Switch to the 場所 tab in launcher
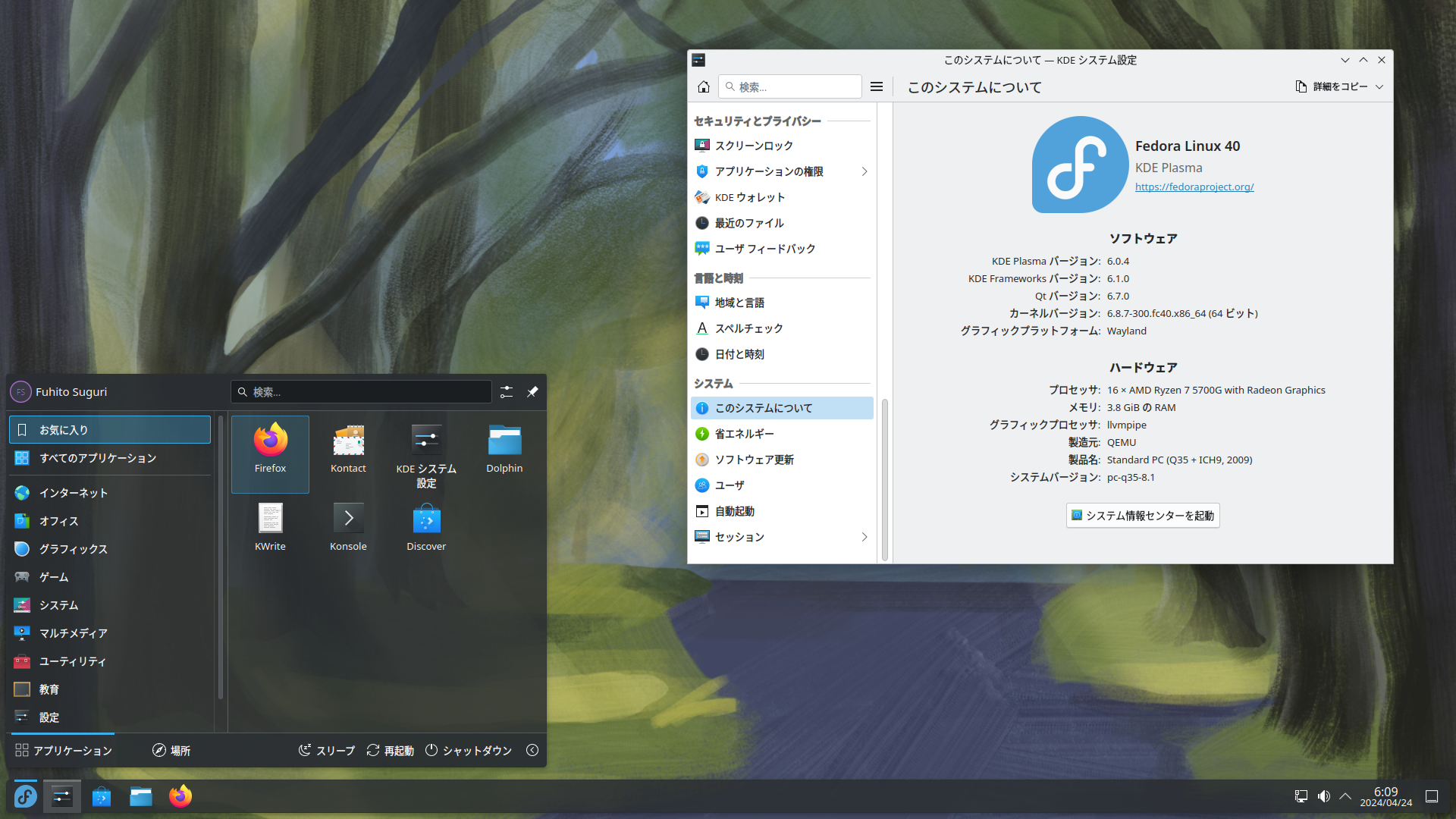 pos(171,751)
